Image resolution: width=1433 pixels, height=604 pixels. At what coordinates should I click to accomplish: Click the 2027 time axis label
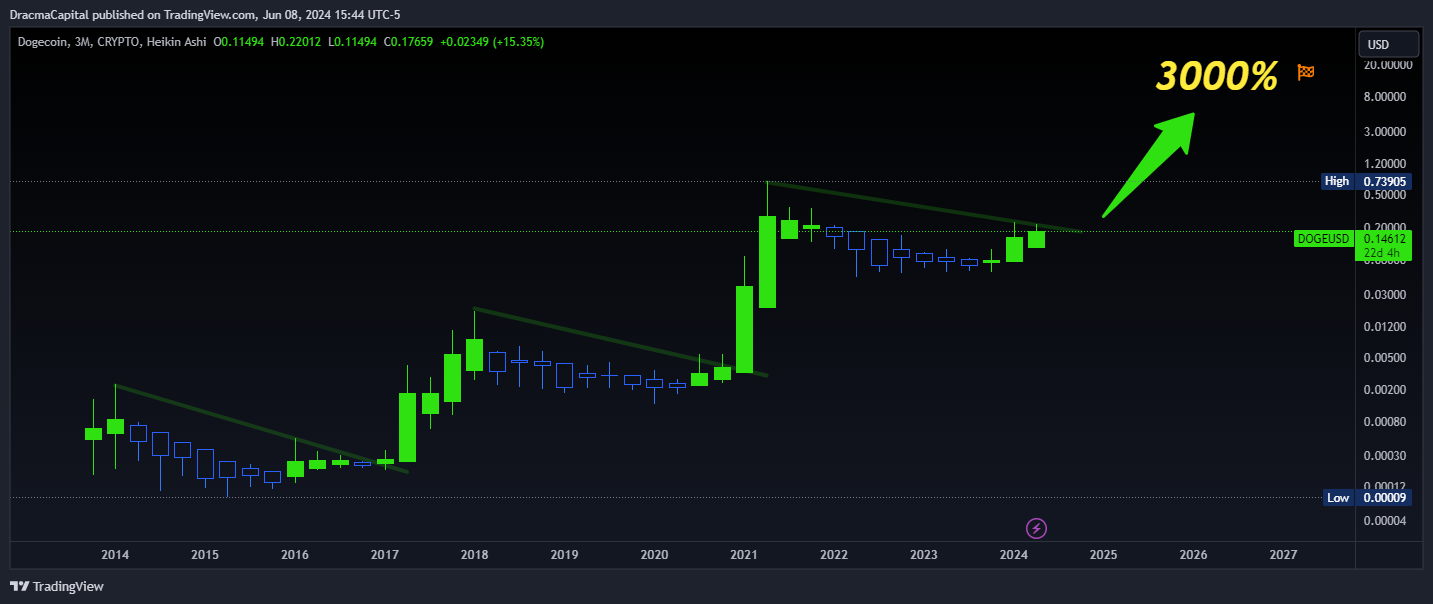click(x=1283, y=554)
